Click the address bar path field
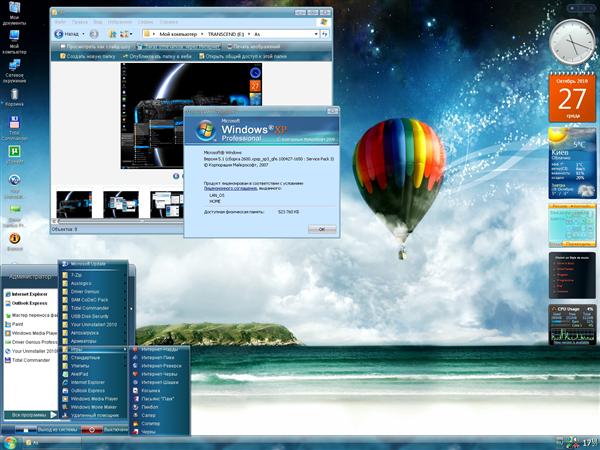Viewport: 600px width, 450px height. tap(231, 34)
